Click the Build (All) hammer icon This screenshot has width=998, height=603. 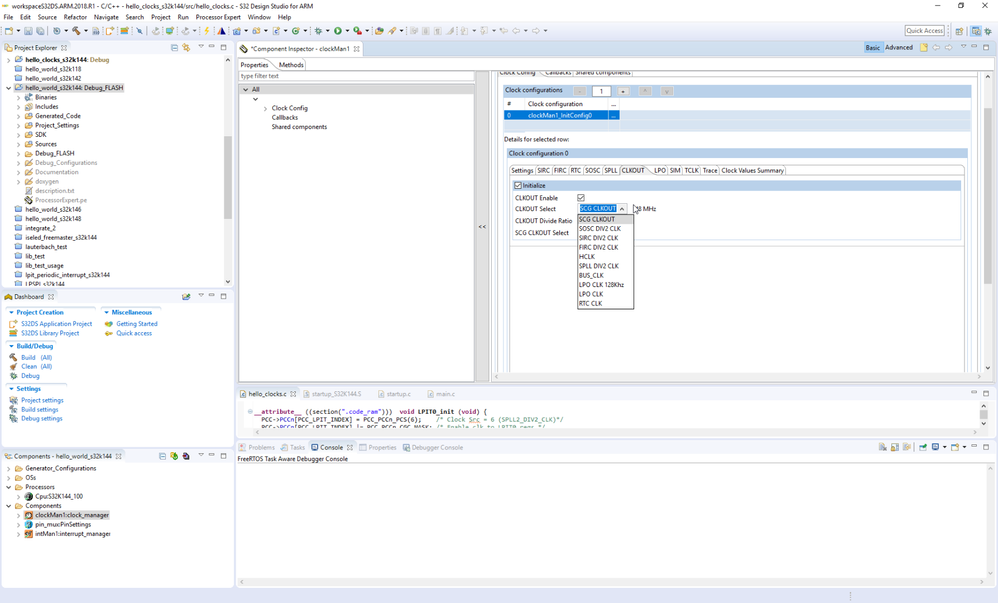click(x=13, y=357)
